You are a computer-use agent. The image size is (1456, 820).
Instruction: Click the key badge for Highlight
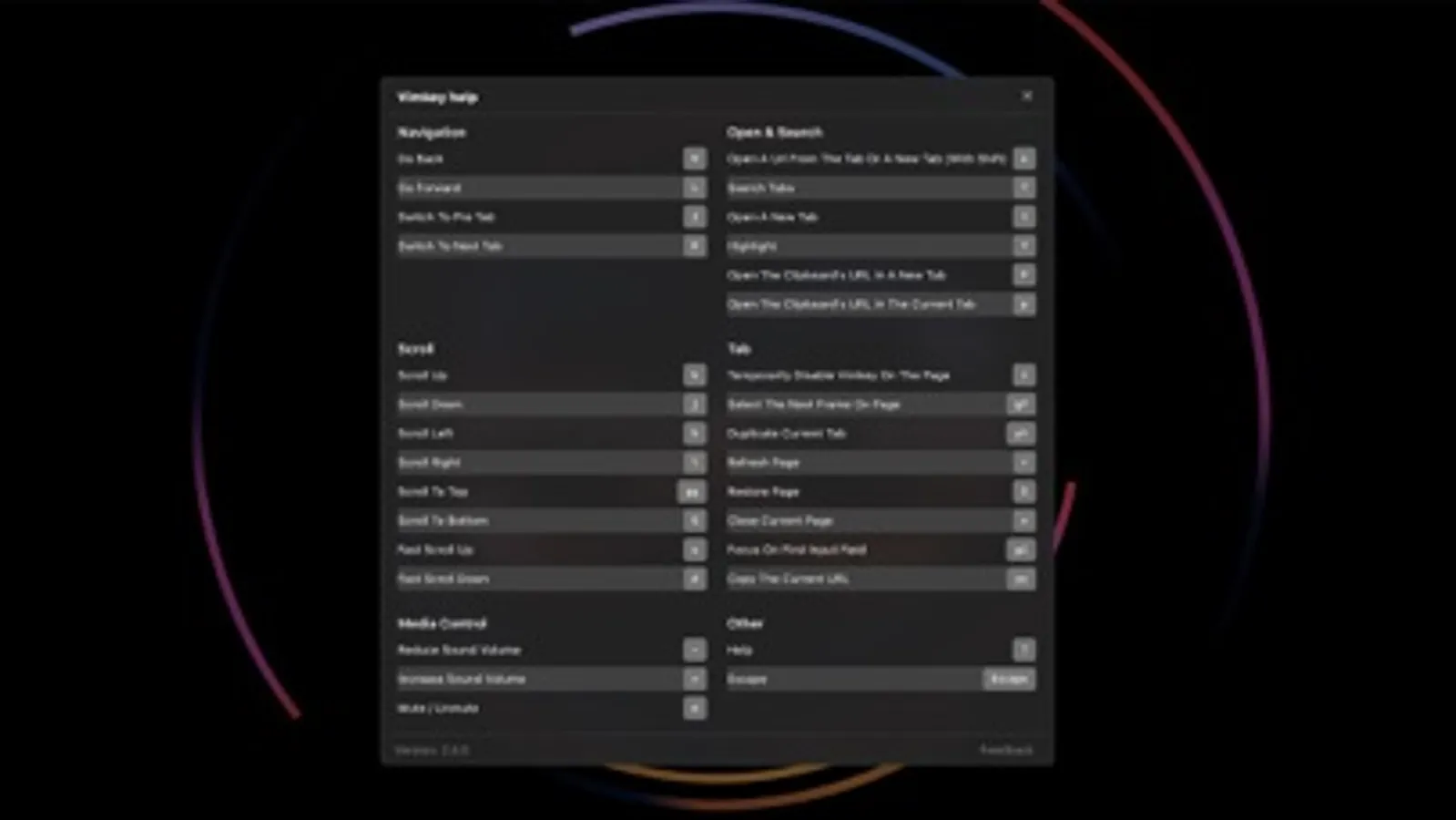(1023, 246)
